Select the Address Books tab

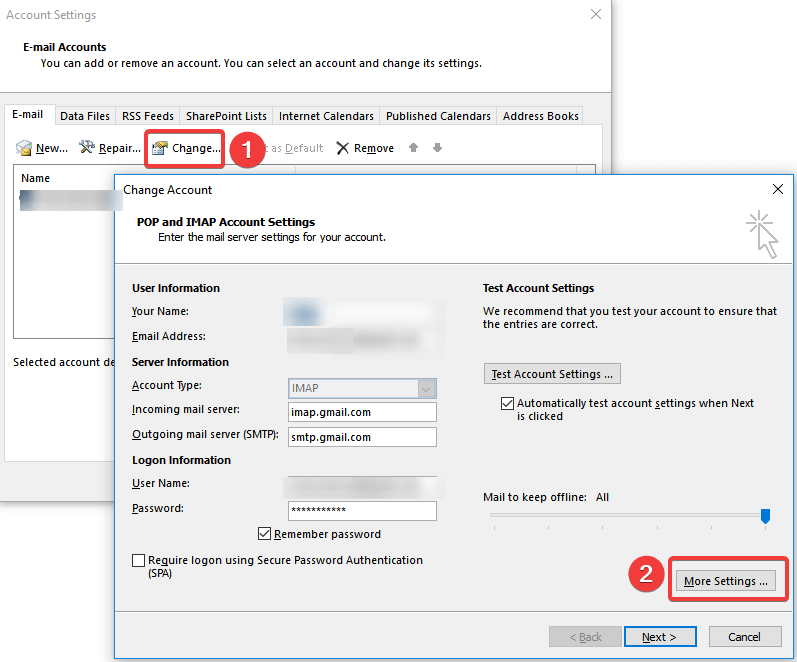pos(541,116)
